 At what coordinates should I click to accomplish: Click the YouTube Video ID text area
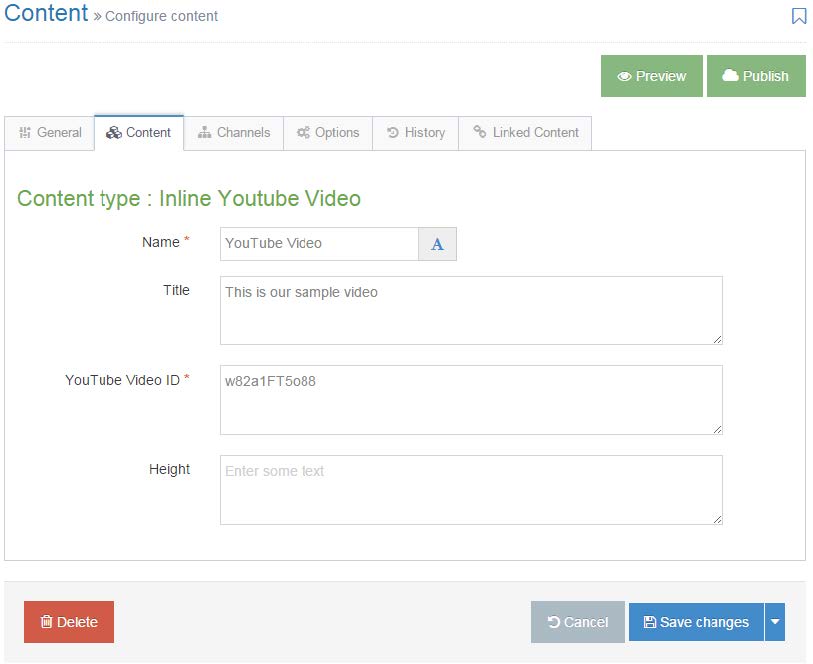tap(471, 400)
